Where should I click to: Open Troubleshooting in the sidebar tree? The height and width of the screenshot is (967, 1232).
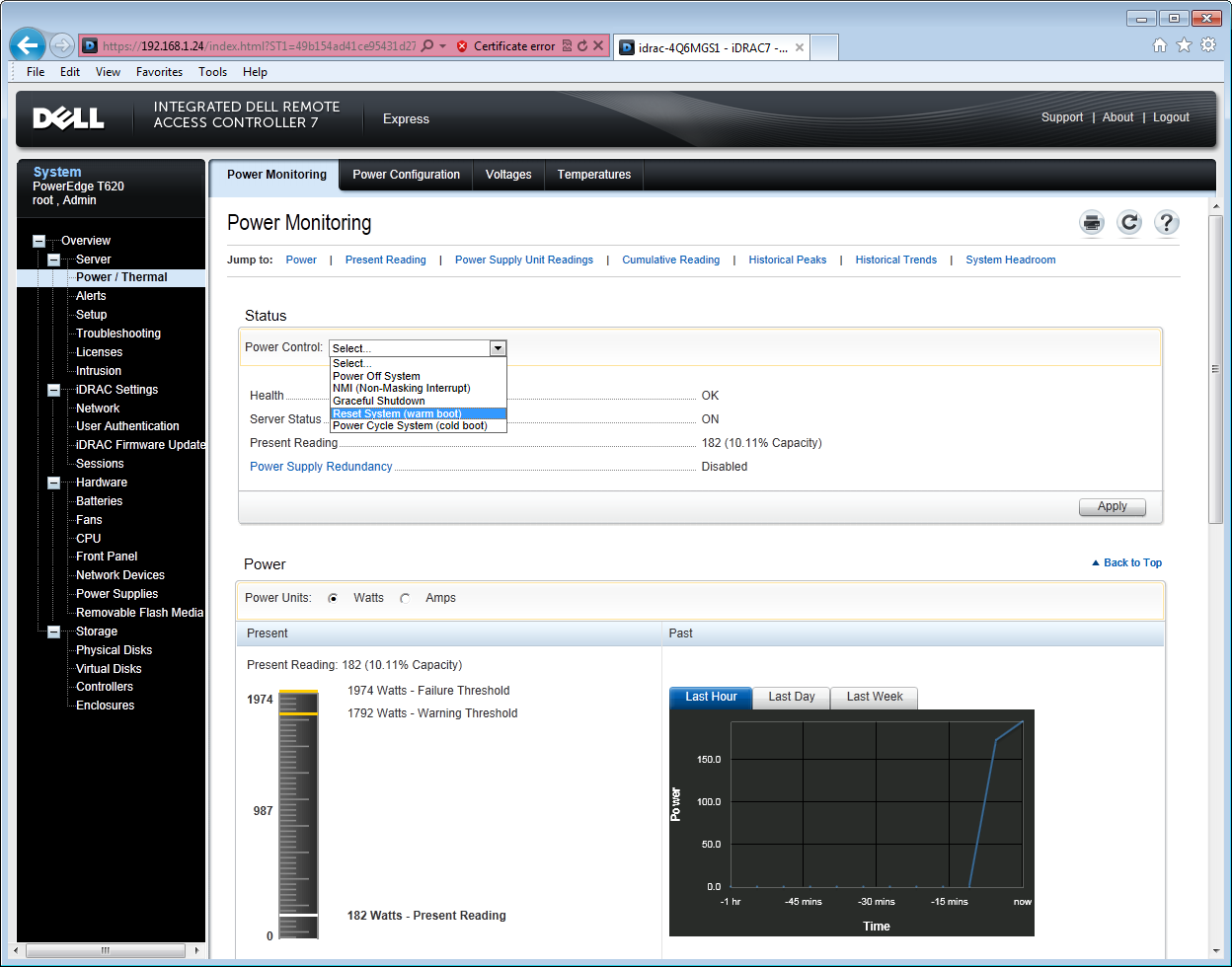118,334
